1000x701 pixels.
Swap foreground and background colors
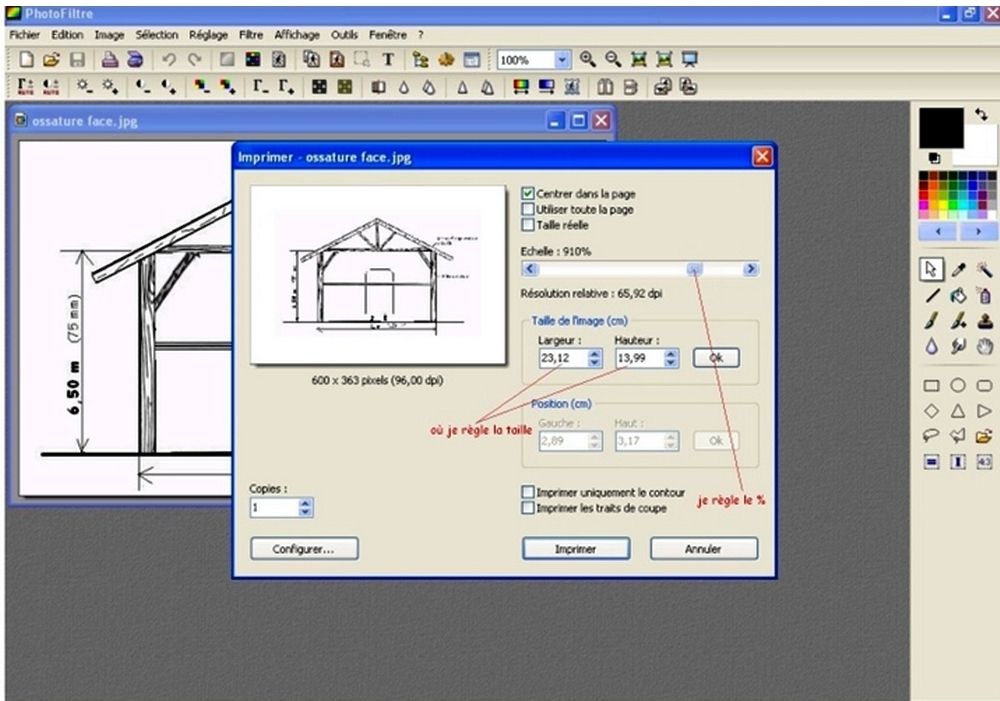981,115
